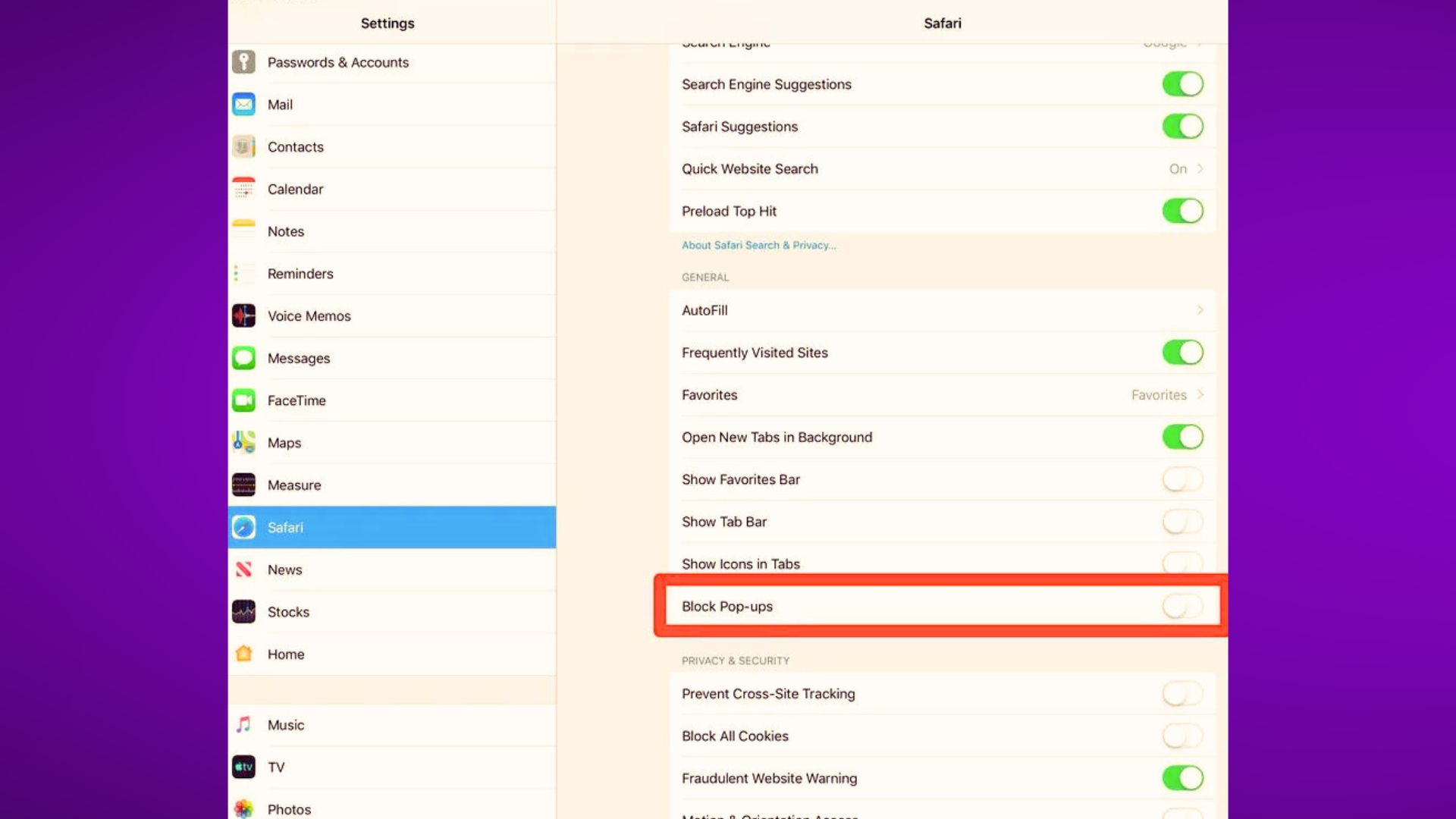Turn on the Block Pop-ups switch

coord(1182,606)
